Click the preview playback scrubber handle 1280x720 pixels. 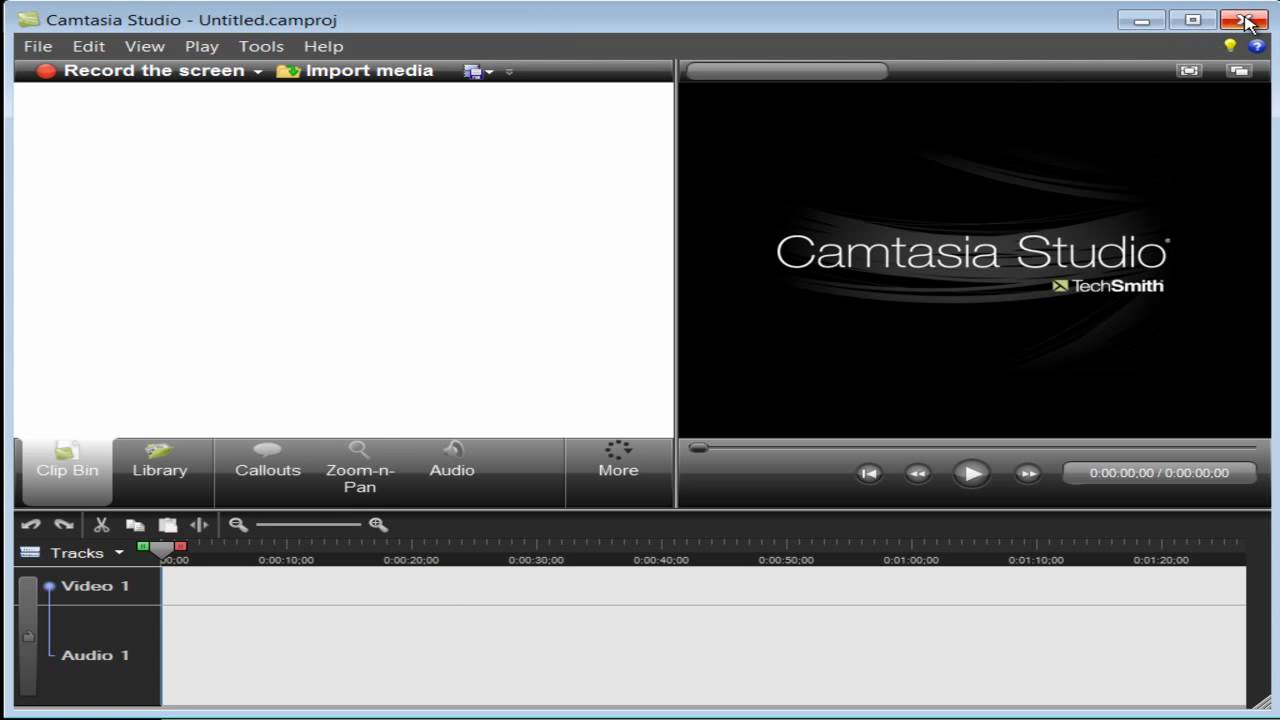coord(699,448)
